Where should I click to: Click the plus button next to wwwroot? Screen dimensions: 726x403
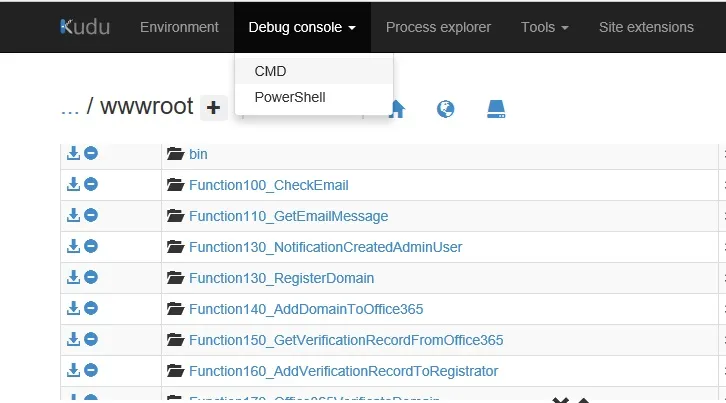213,108
